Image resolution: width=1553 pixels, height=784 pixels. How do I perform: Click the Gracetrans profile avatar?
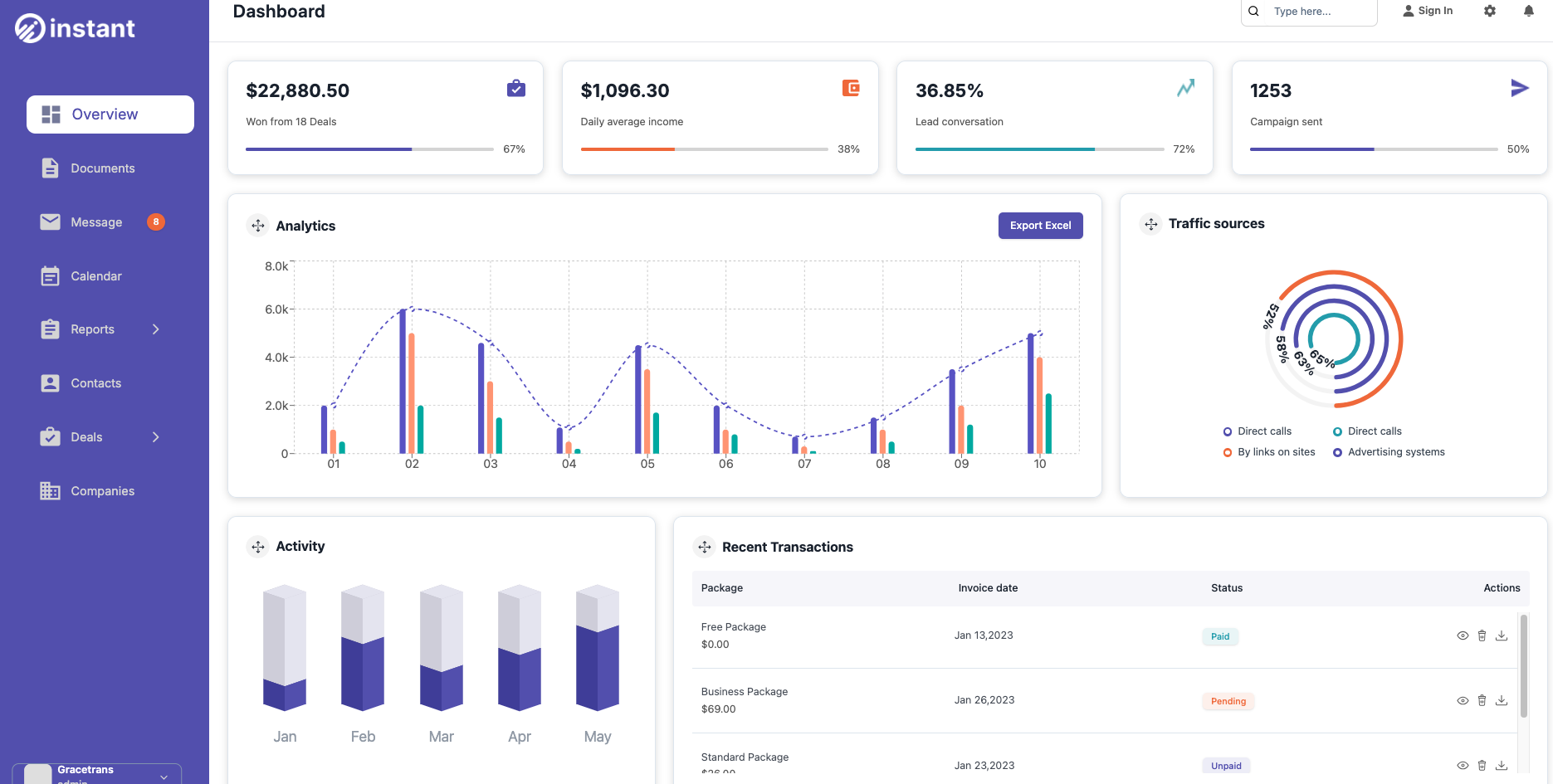[x=38, y=775]
